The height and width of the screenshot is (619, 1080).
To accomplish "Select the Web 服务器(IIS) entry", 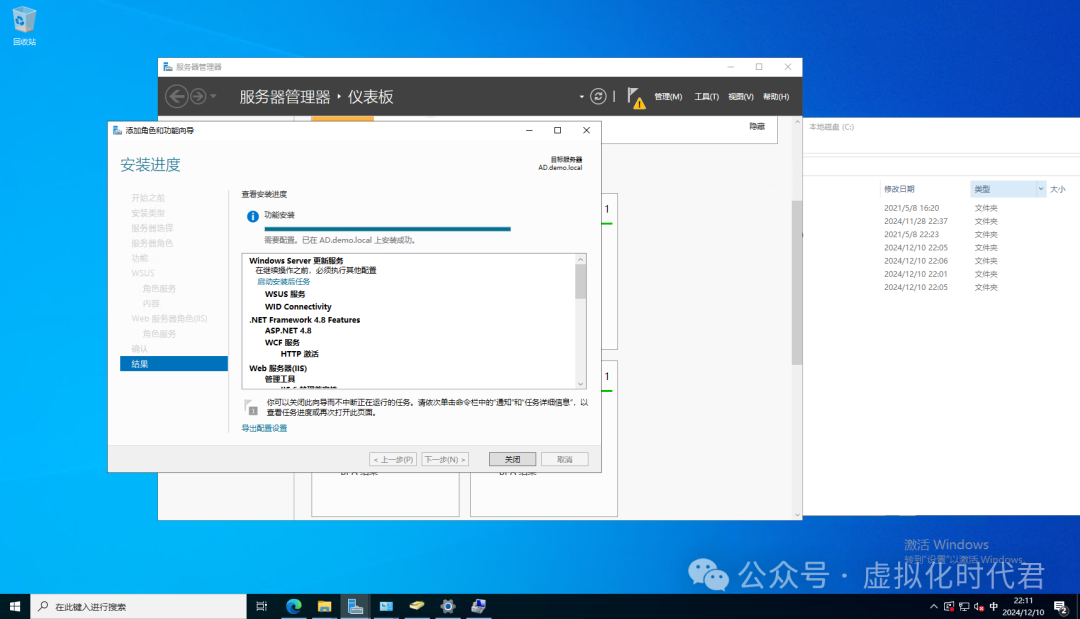I will point(278,368).
